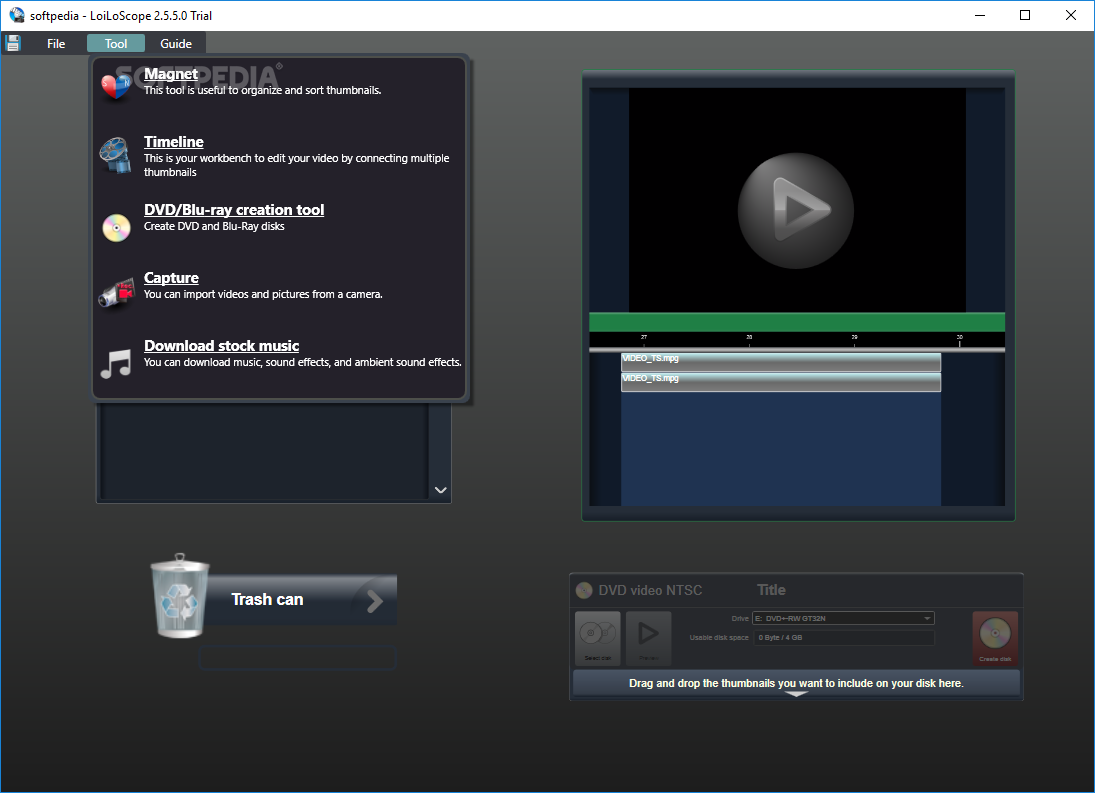Image resolution: width=1095 pixels, height=793 pixels.
Task: Open the File menu
Action: tap(56, 43)
